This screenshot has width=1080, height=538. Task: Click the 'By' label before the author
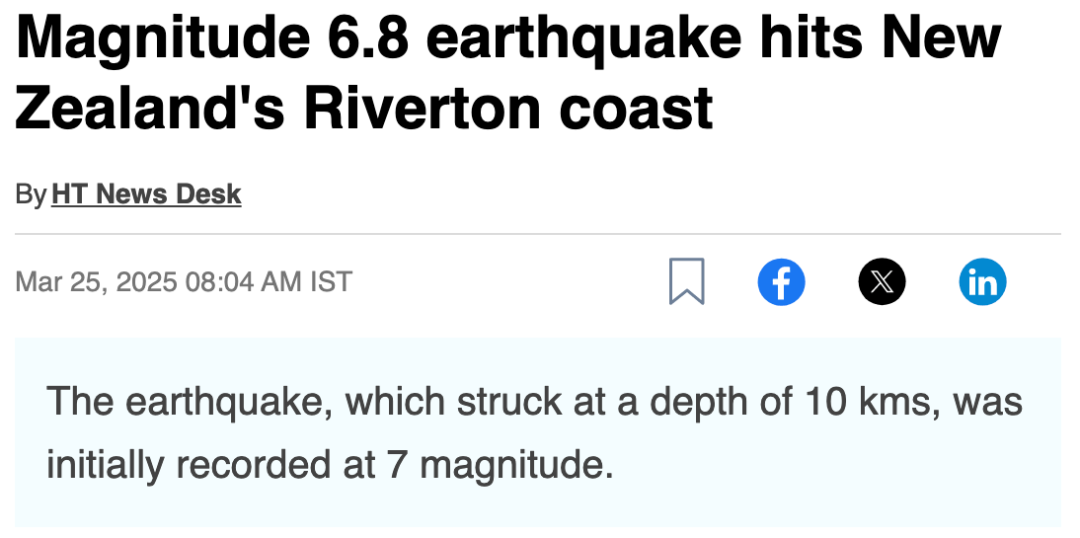[x=30, y=195]
